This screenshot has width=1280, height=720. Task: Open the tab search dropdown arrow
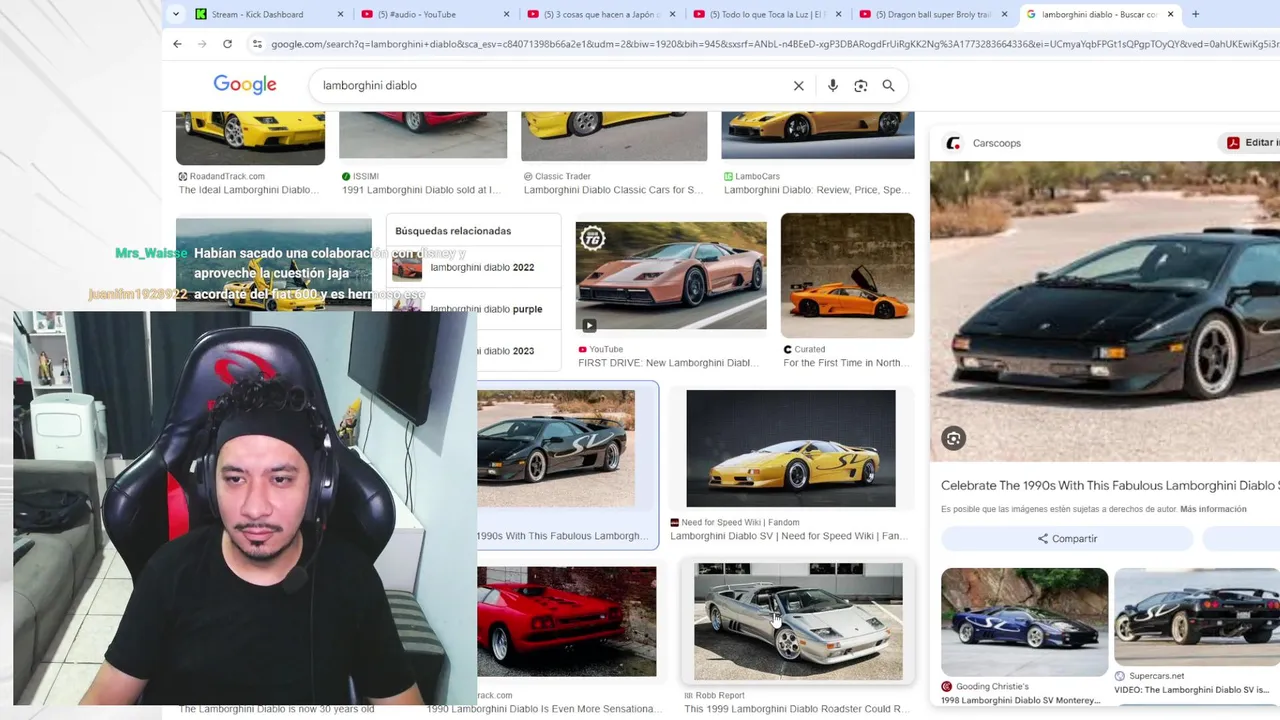tap(176, 14)
